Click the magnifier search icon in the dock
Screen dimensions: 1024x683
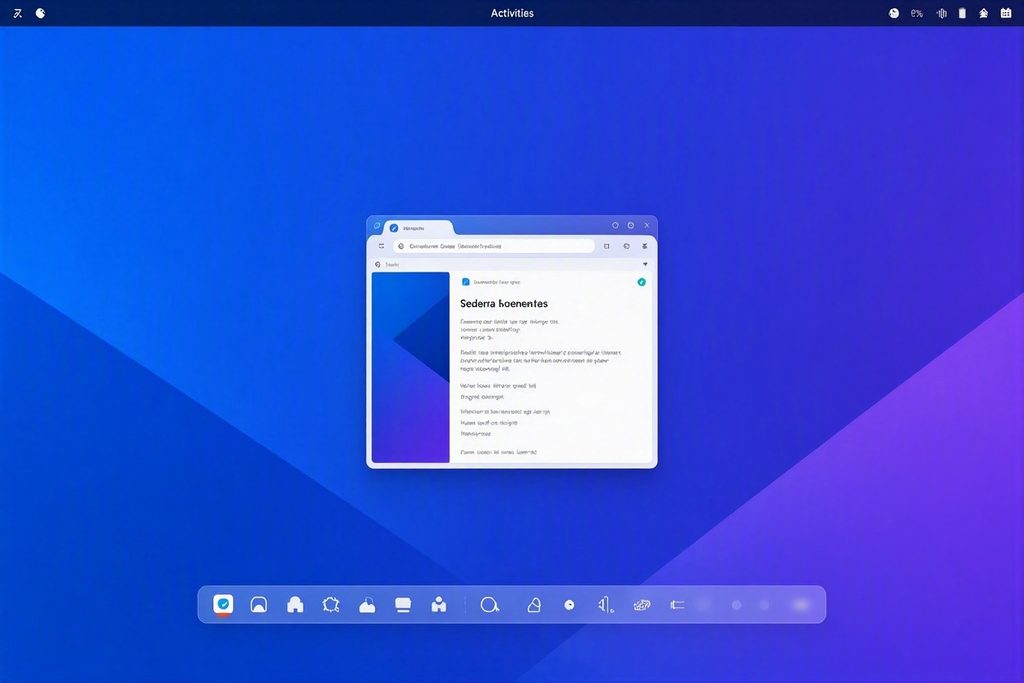coord(489,605)
